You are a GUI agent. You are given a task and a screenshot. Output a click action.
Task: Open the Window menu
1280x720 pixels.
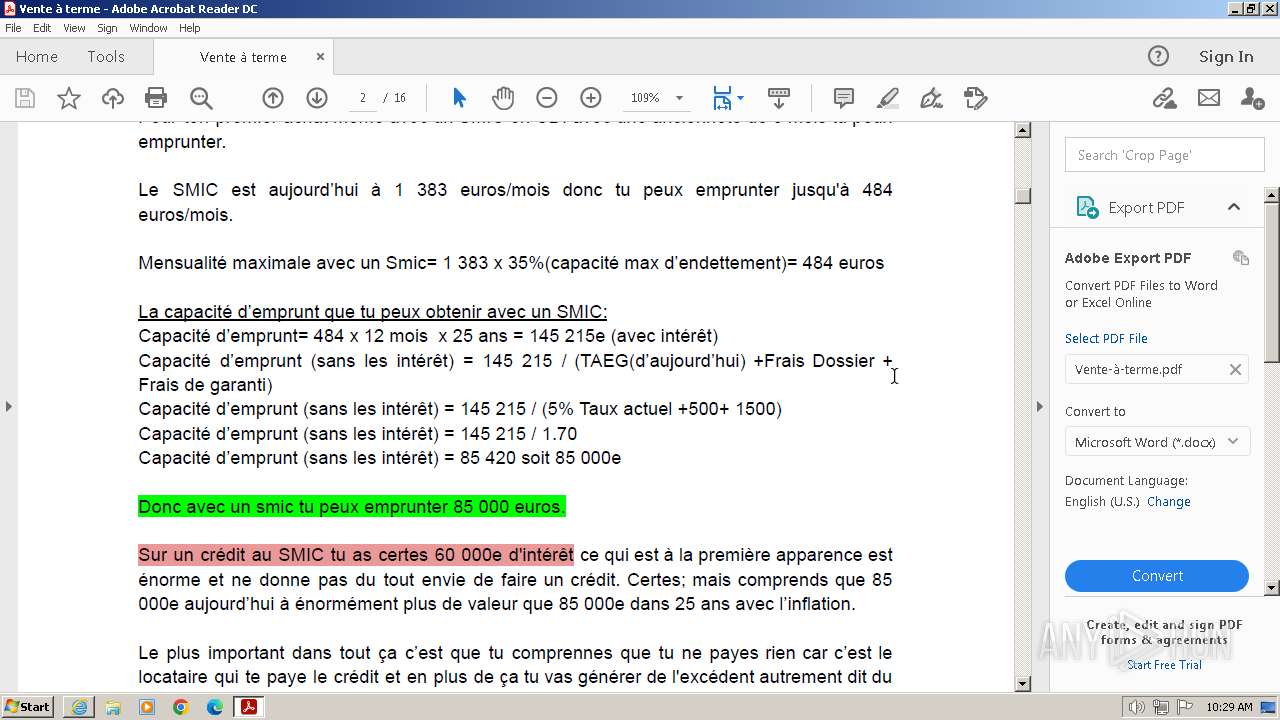pyautogui.click(x=148, y=28)
